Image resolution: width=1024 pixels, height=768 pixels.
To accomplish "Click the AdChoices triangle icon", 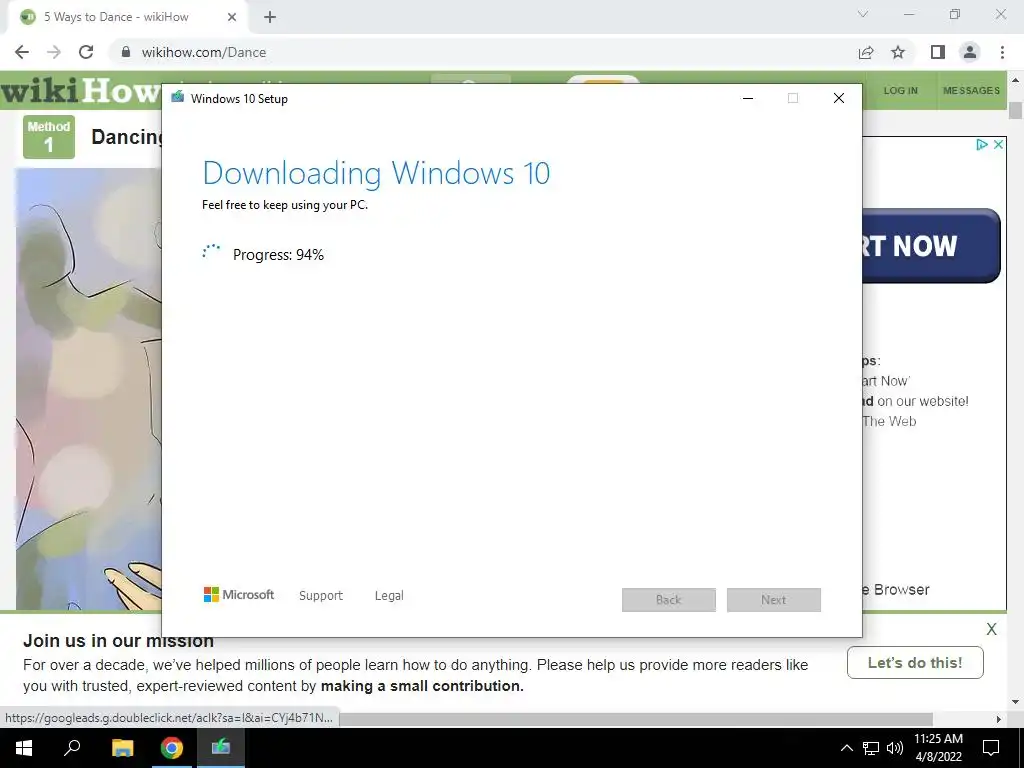I will point(982,144).
